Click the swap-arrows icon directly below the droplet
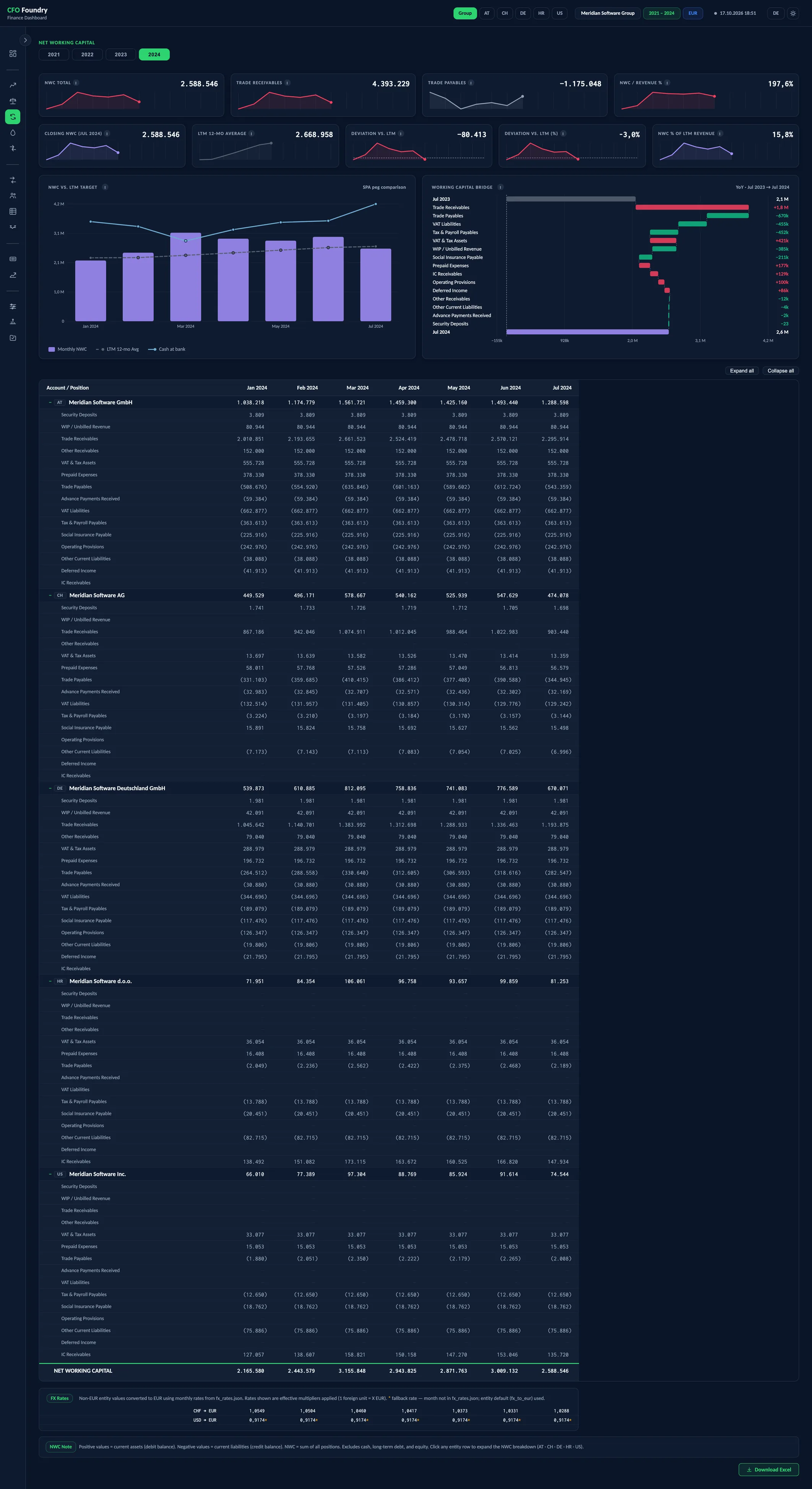Viewport: 812px width, 1489px height. click(x=13, y=148)
